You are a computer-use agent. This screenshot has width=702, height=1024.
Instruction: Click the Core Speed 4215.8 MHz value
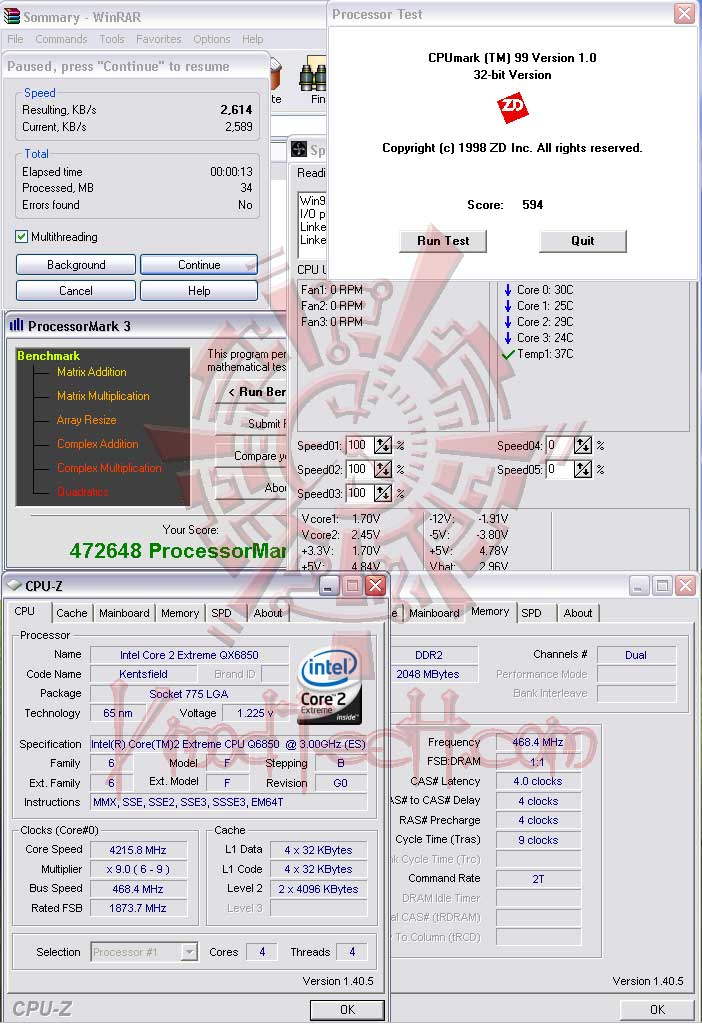[x=138, y=850]
